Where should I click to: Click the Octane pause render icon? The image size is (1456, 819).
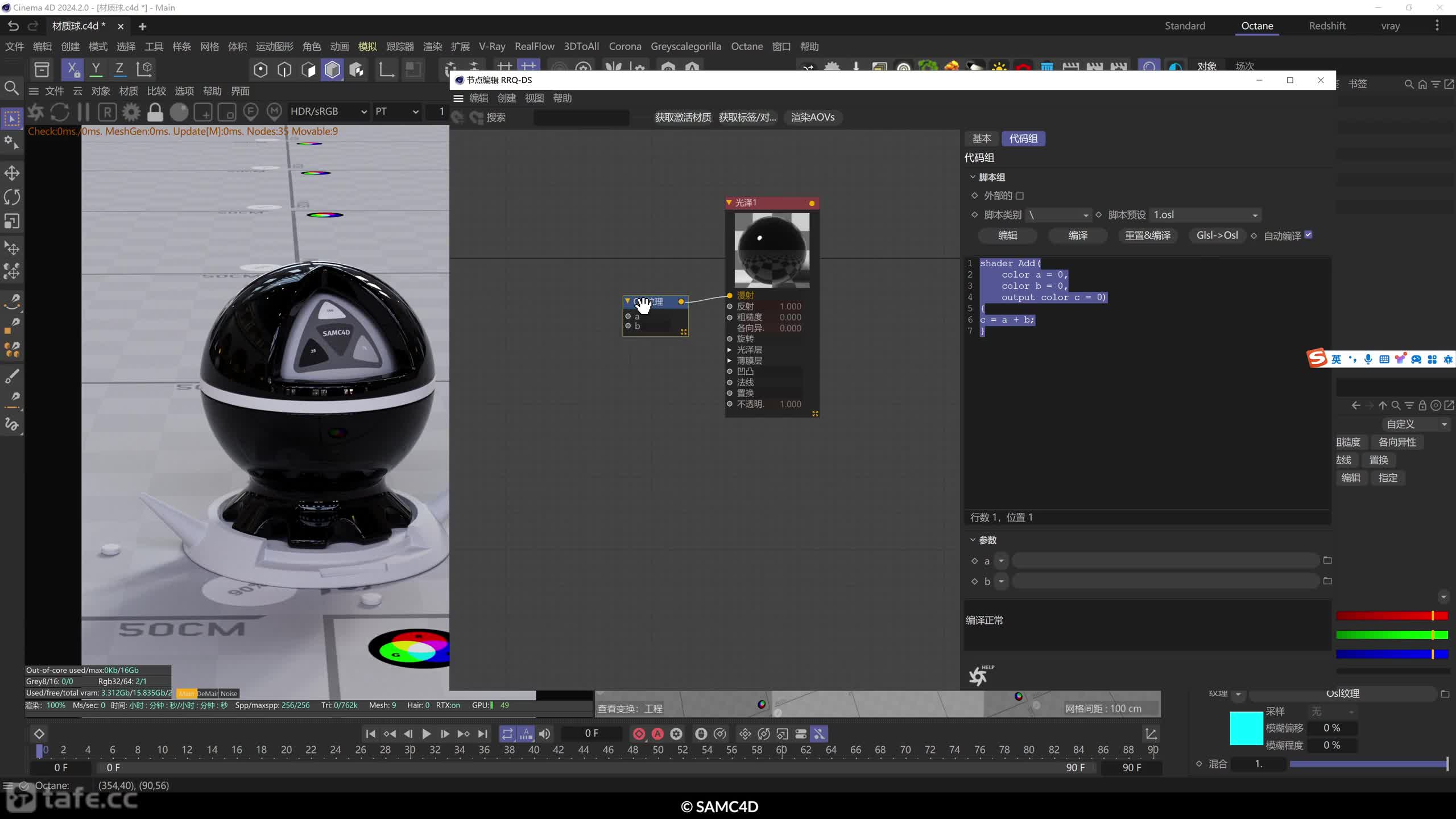[x=84, y=112]
